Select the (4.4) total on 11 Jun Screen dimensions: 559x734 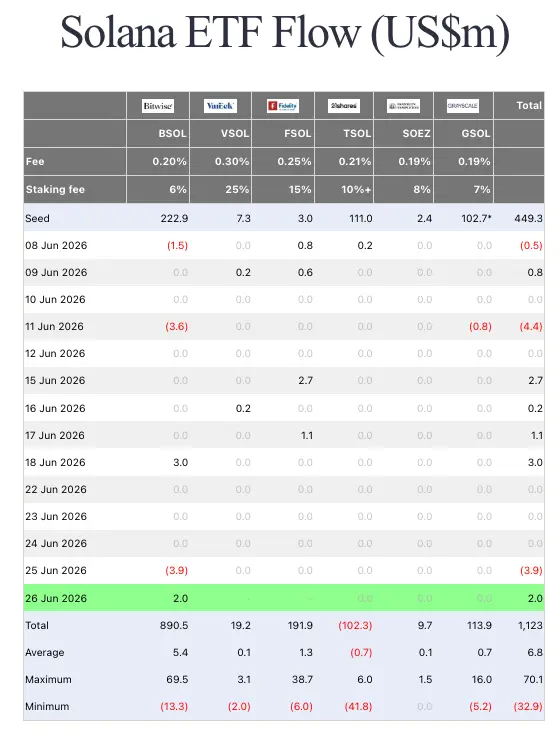pyautogui.click(x=531, y=326)
